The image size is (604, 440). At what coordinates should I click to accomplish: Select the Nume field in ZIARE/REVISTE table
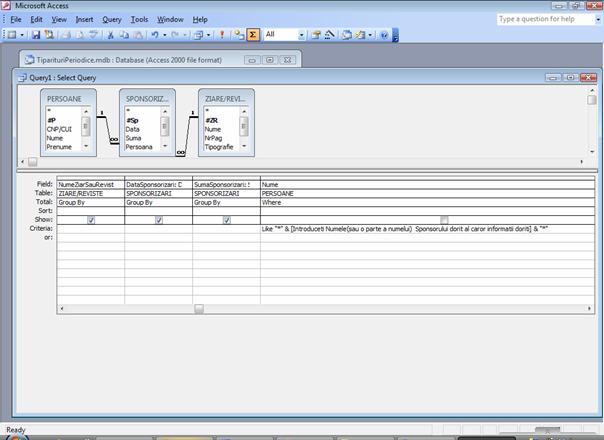click(212, 128)
